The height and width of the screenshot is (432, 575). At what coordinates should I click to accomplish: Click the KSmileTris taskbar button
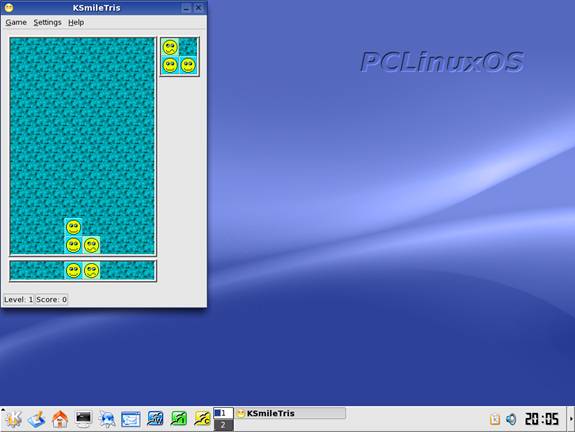(290, 413)
